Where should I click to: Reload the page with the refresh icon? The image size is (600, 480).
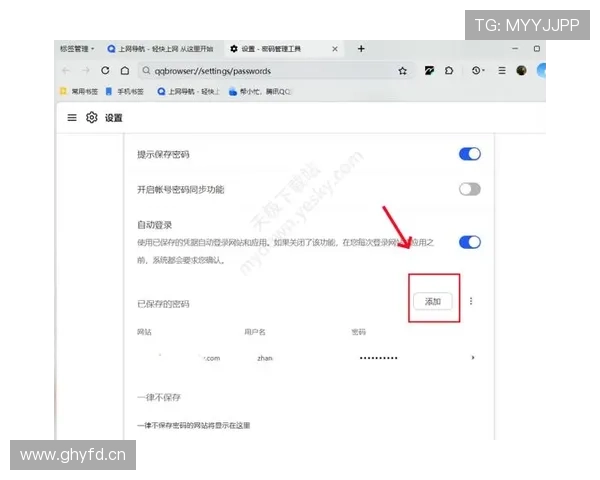[x=105, y=70]
